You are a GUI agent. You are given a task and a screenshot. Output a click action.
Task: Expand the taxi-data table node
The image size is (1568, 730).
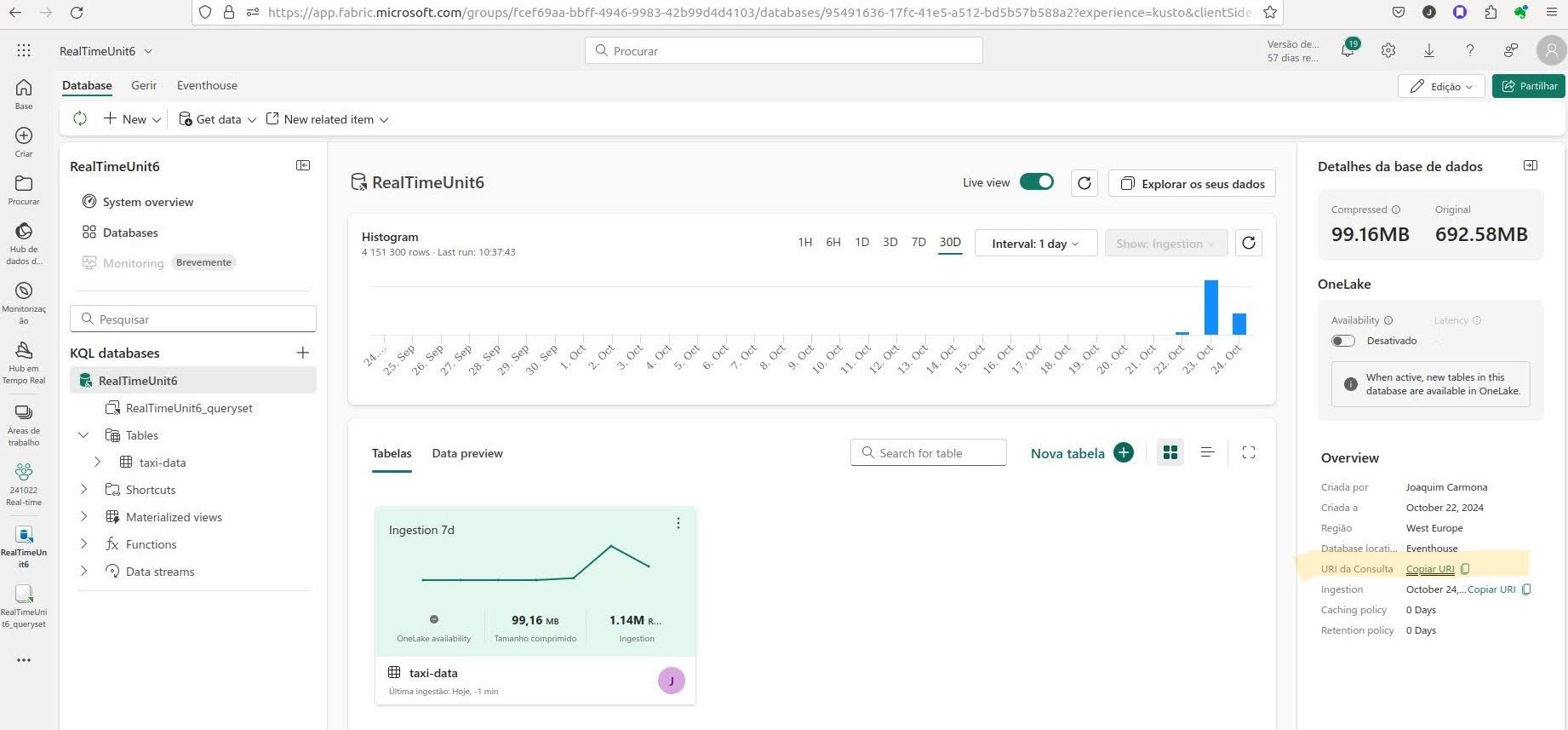97,463
